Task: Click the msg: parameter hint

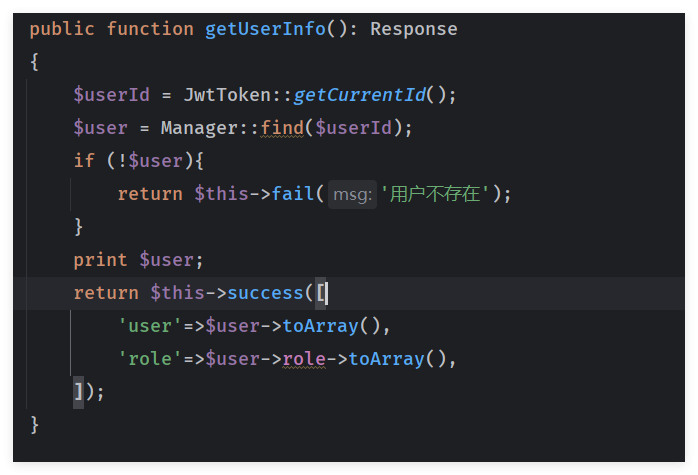Action: click(352, 195)
